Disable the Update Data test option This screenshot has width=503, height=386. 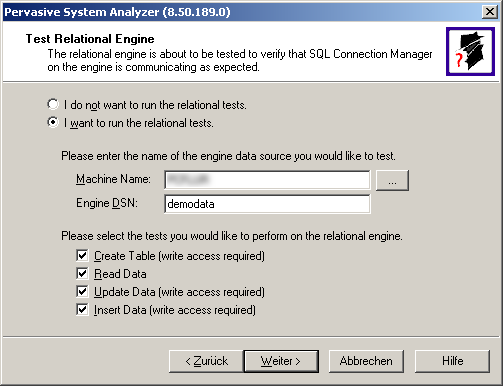[82, 292]
